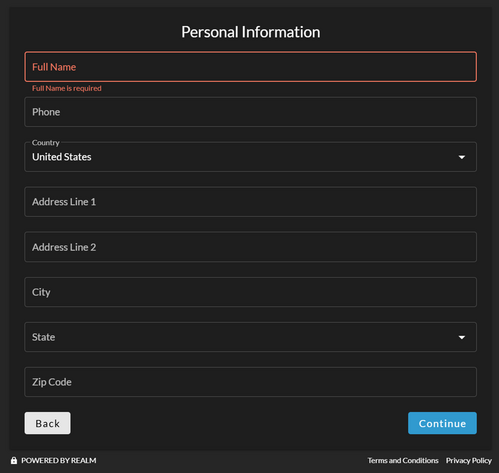Image resolution: width=499 pixels, height=473 pixels.
Task: Click the Country dropdown arrow icon
Action: [x=462, y=157]
